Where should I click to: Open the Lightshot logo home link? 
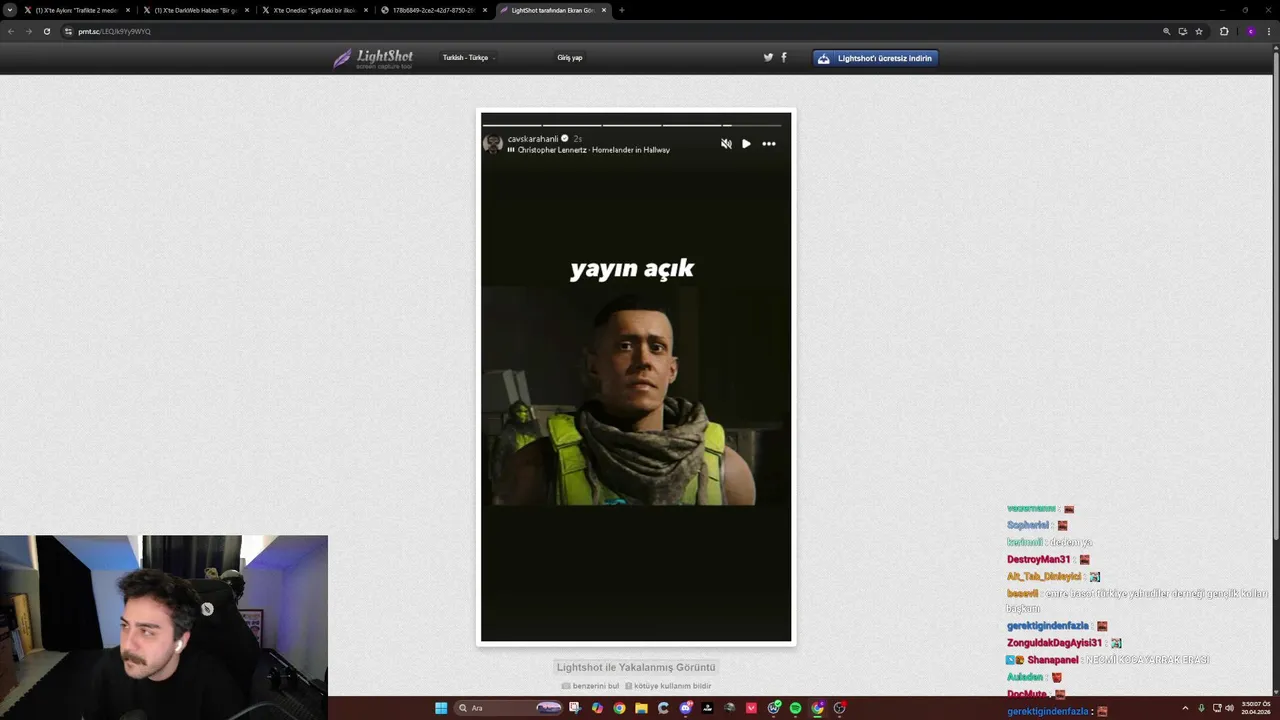[x=373, y=58]
